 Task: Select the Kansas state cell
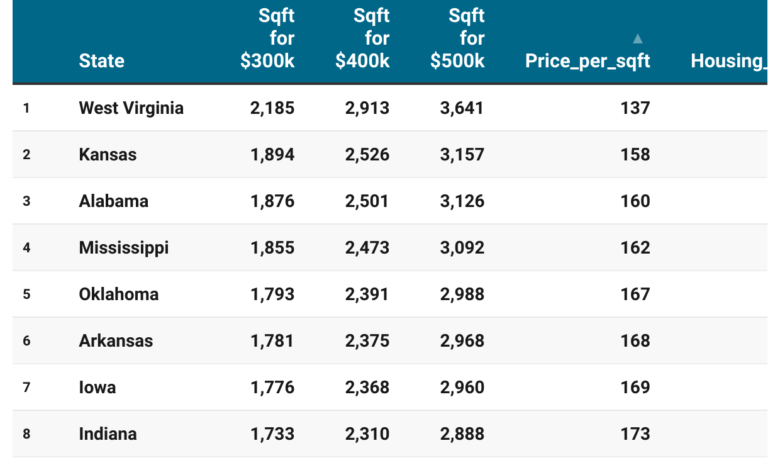[108, 155]
